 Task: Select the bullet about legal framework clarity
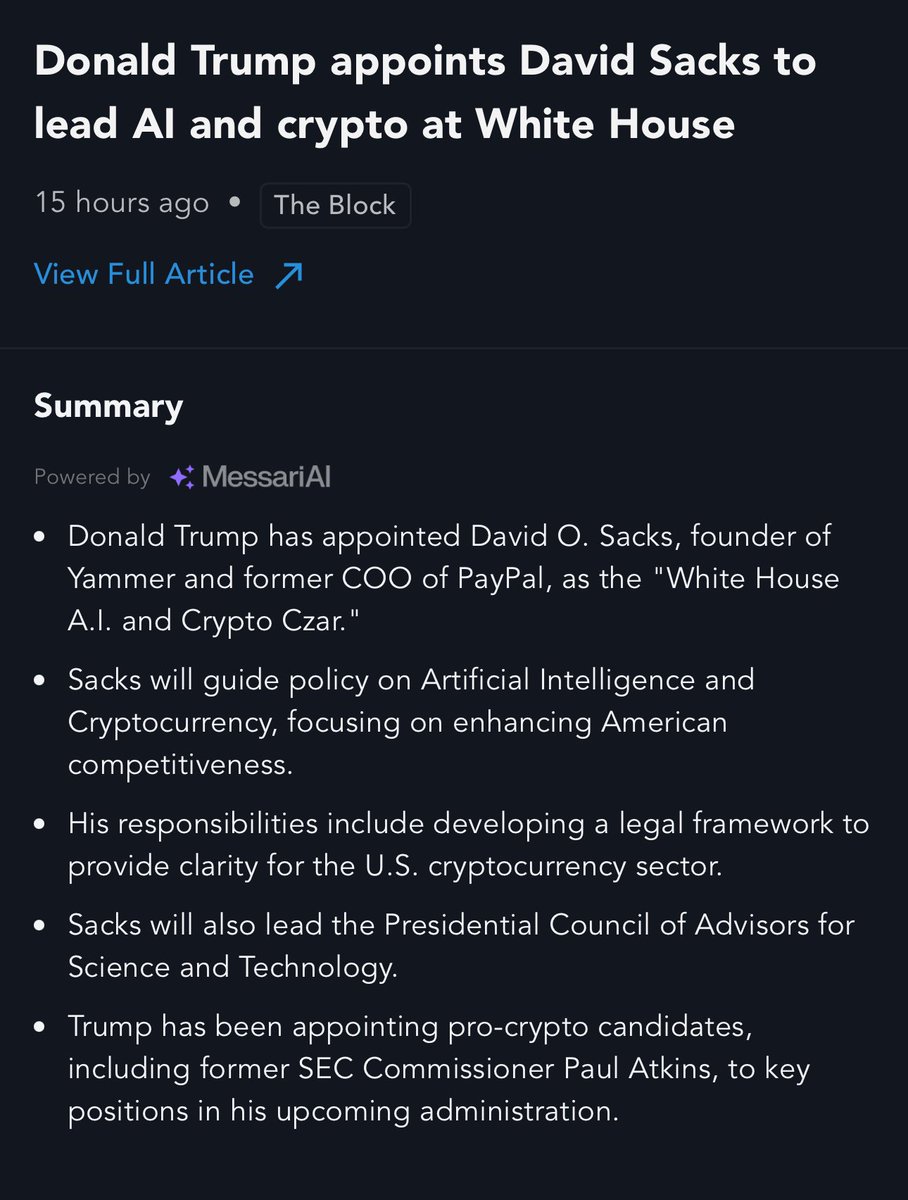pos(469,845)
